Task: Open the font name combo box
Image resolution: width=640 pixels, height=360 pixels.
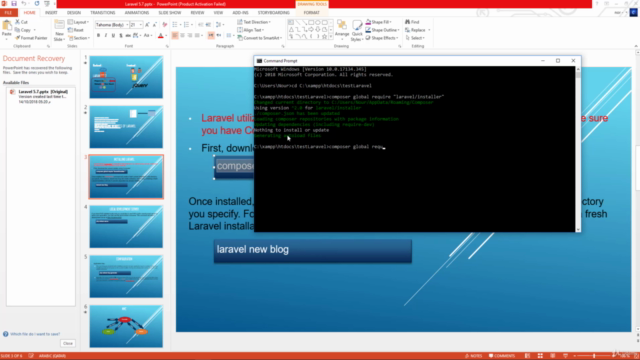Action: pyautogui.click(x=111, y=25)
